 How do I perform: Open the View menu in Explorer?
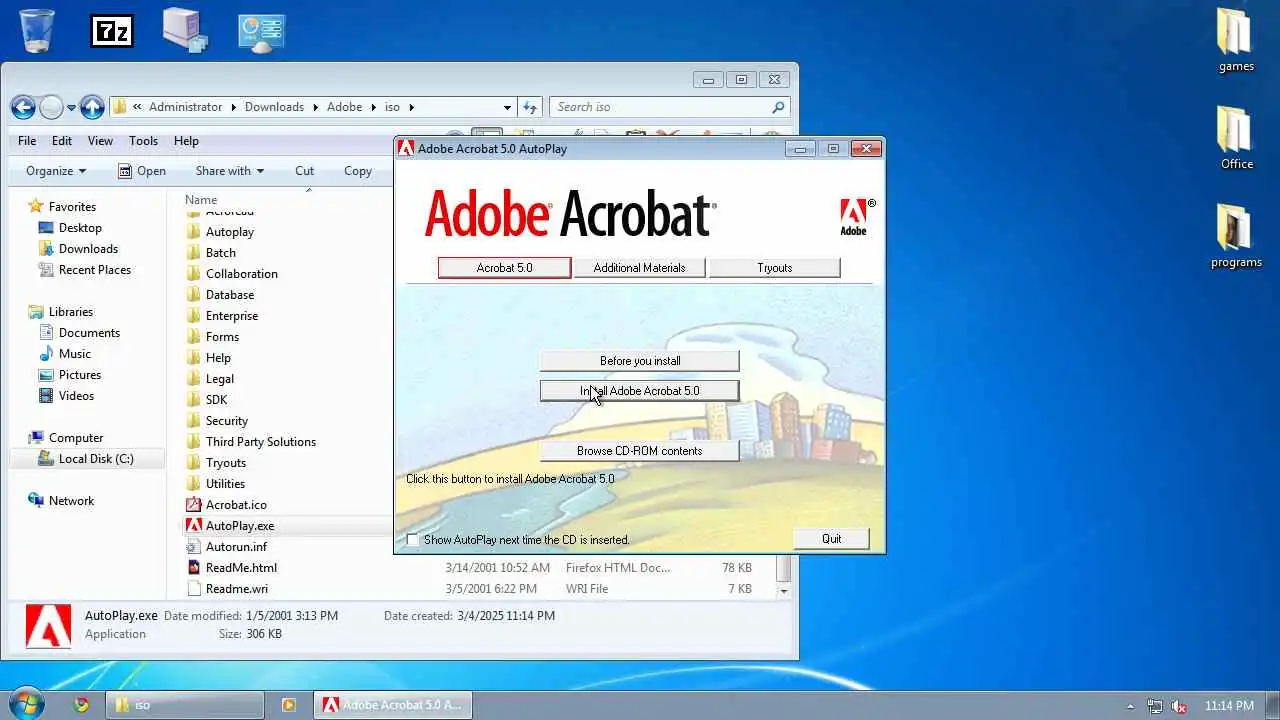click(x=100, y=141)
